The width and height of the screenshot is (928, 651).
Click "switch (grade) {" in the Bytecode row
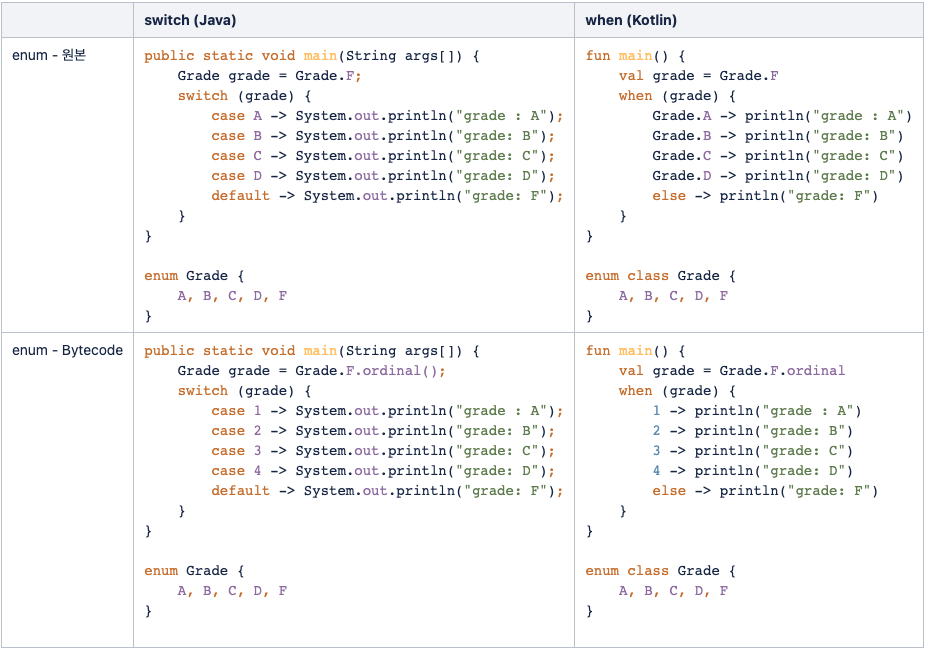[244, 391]
